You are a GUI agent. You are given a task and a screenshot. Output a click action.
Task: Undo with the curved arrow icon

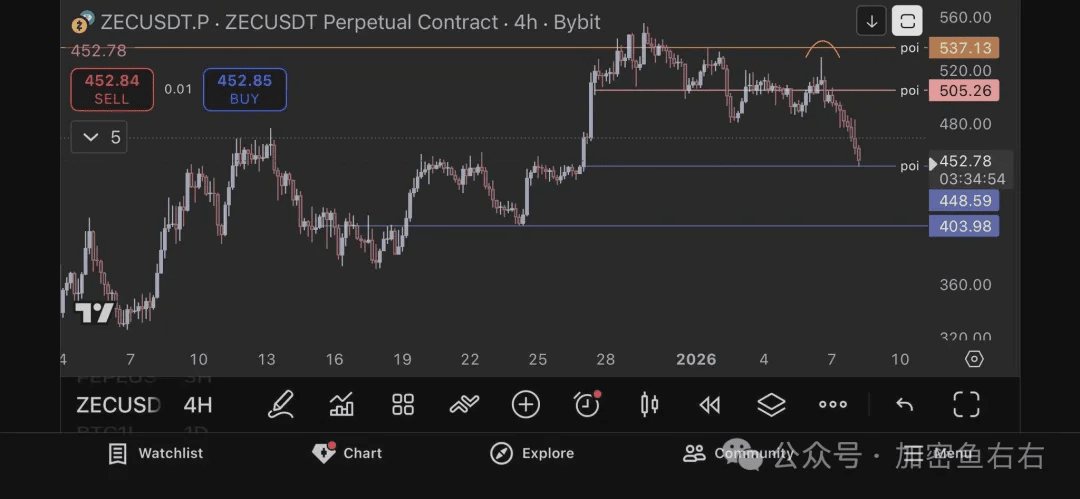point(904,405)
